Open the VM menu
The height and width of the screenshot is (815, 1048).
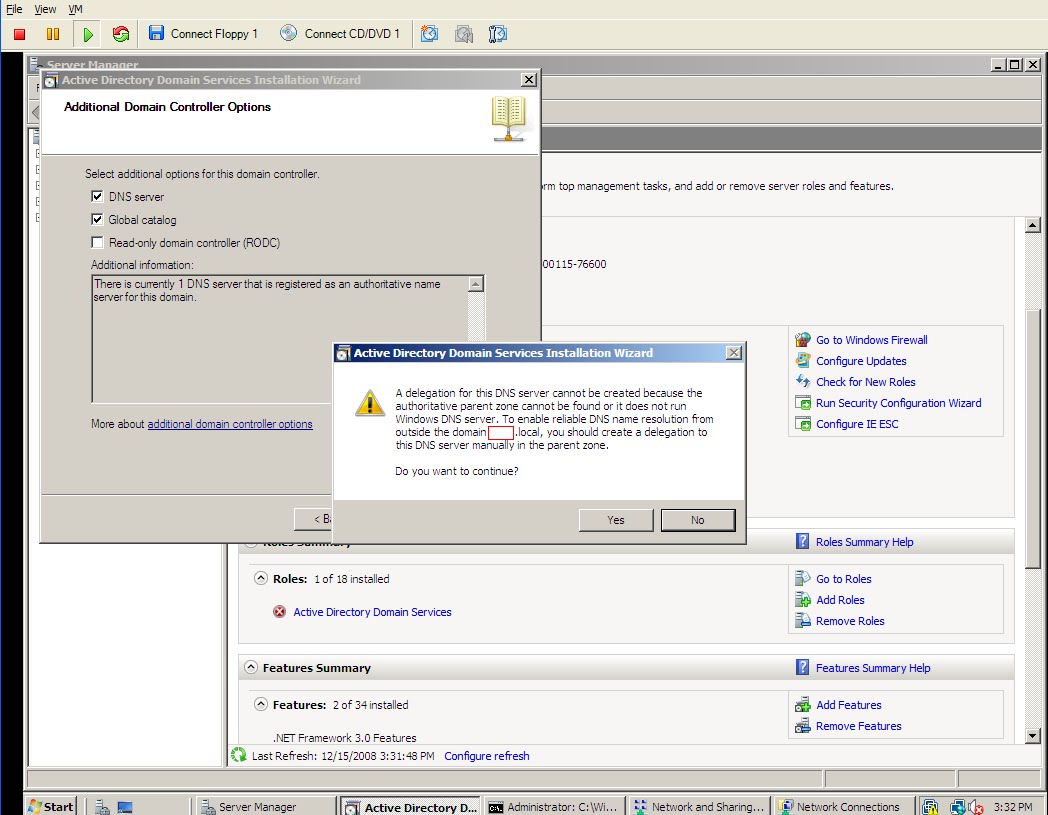76,9
